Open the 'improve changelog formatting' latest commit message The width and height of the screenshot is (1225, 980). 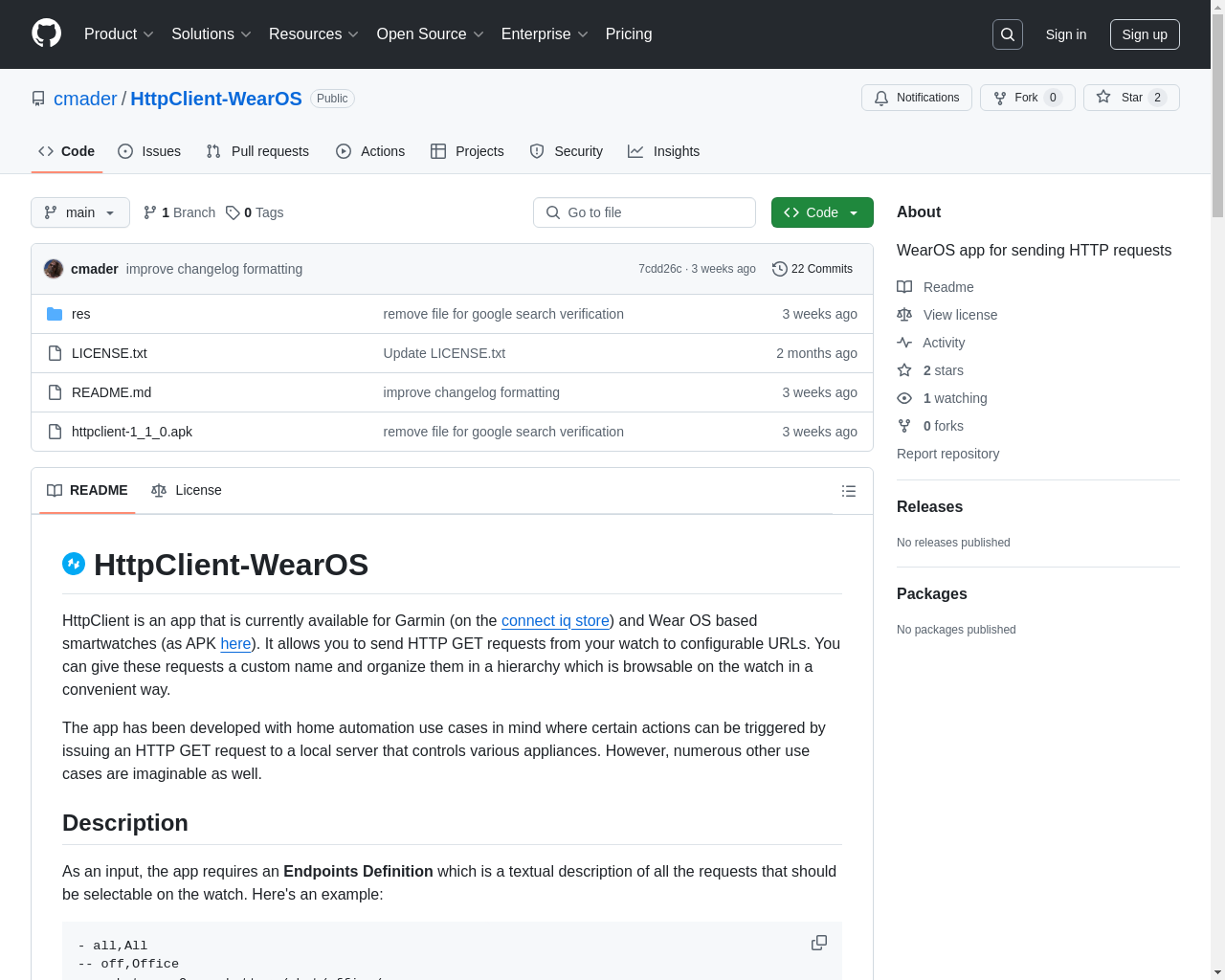click(214, 269)
